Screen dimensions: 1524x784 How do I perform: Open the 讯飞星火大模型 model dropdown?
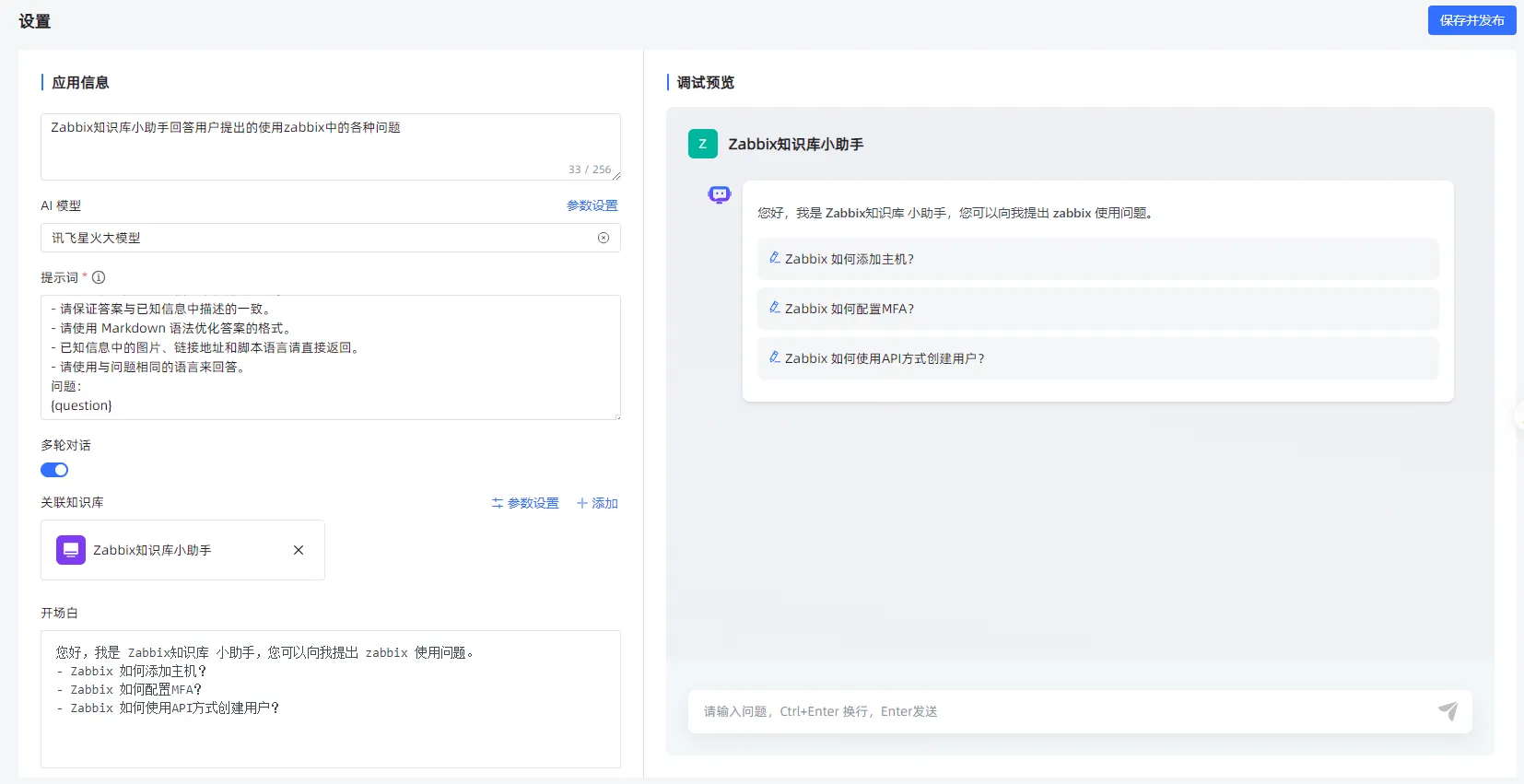click(x=331, y=238)
